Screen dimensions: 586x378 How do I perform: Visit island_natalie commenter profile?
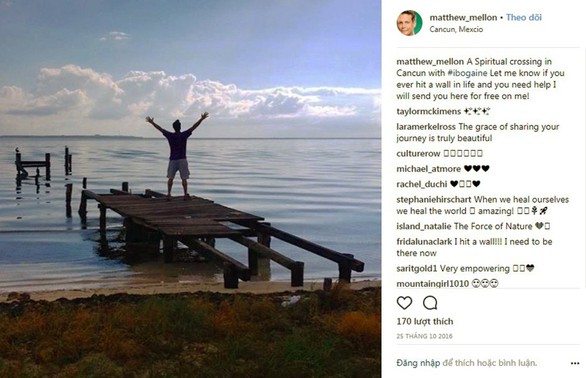tap(424, 226)
